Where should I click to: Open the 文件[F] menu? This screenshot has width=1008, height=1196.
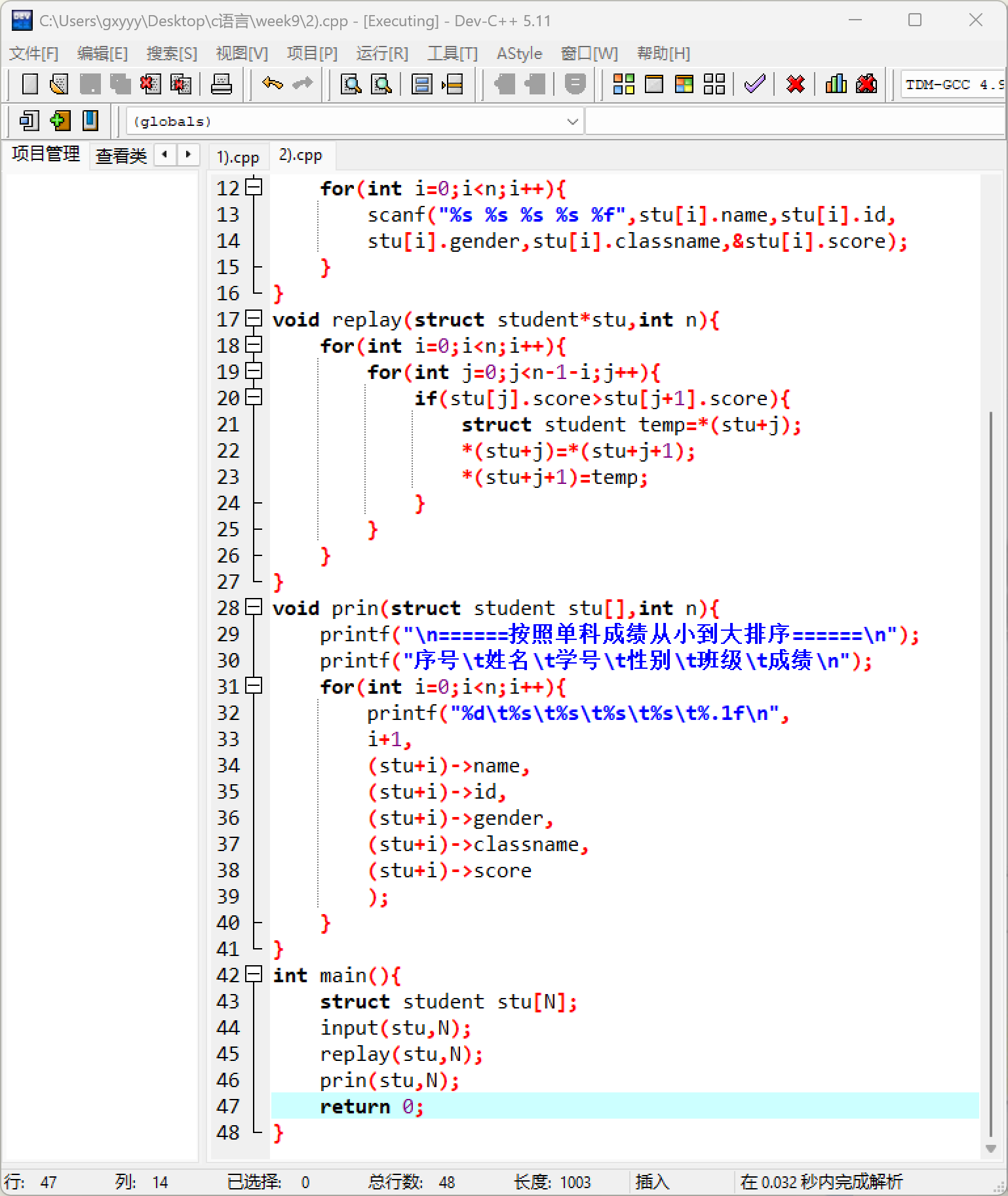coord(33,53)
